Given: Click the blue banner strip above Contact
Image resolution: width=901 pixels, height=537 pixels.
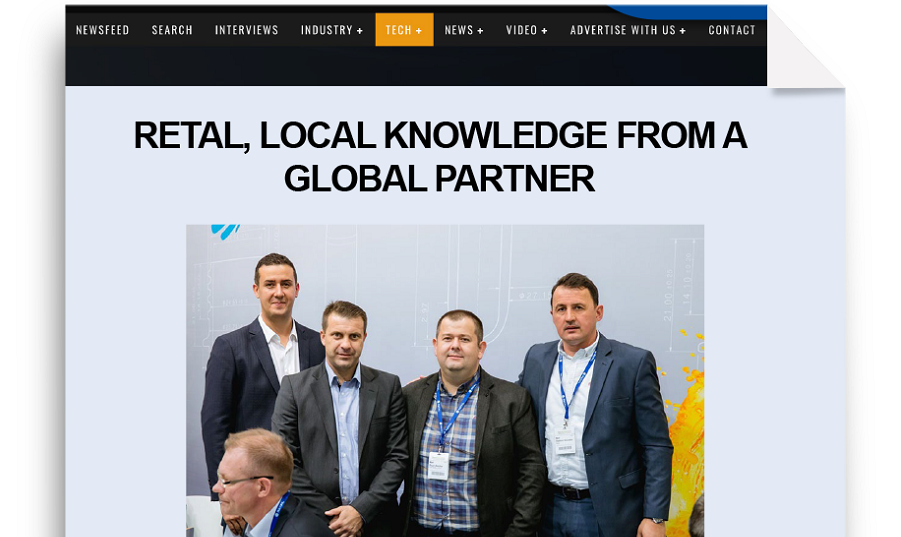Looking at the screenshot, I should click(688, 11).
